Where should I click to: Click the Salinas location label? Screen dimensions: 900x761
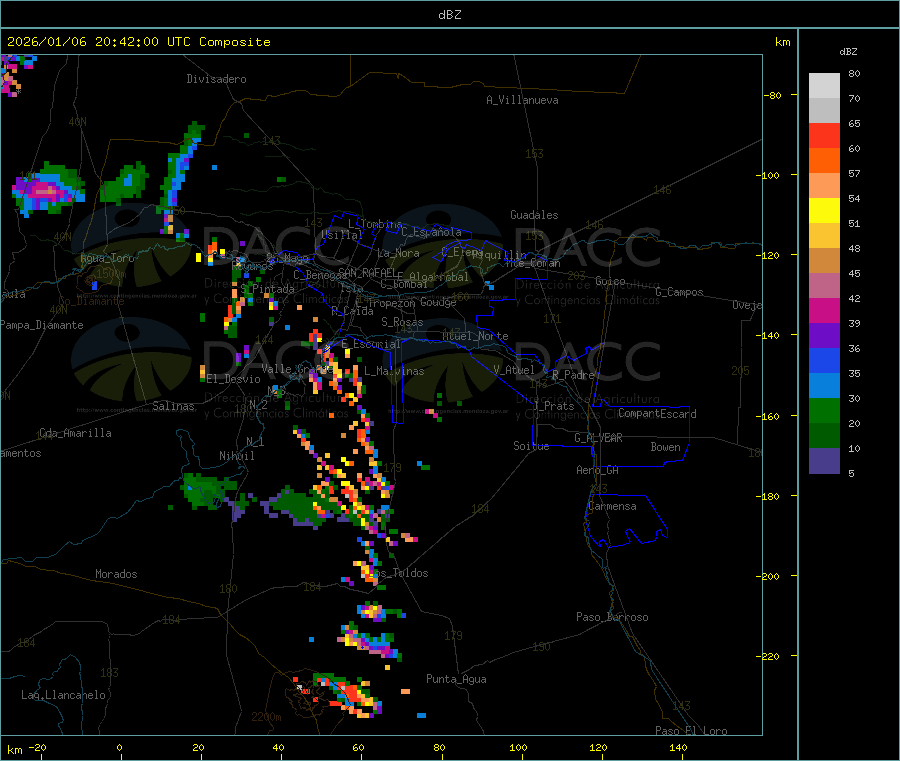(x=173, y=406)
